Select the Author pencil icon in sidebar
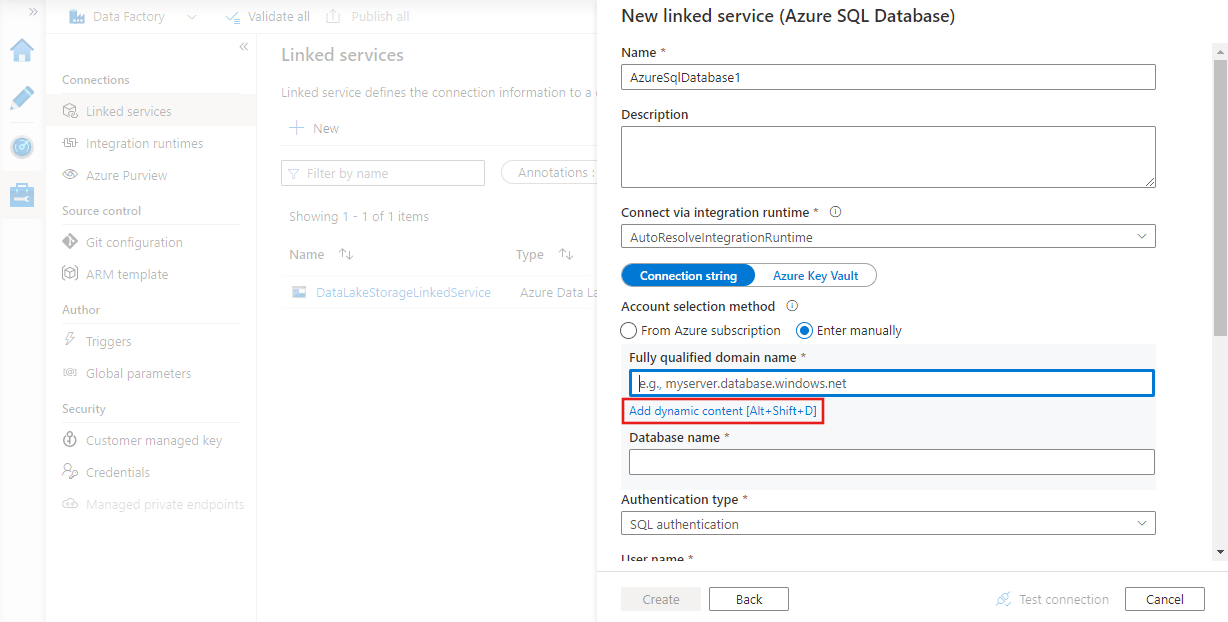This screenshot has height=622, width=1228. [22, 98]
